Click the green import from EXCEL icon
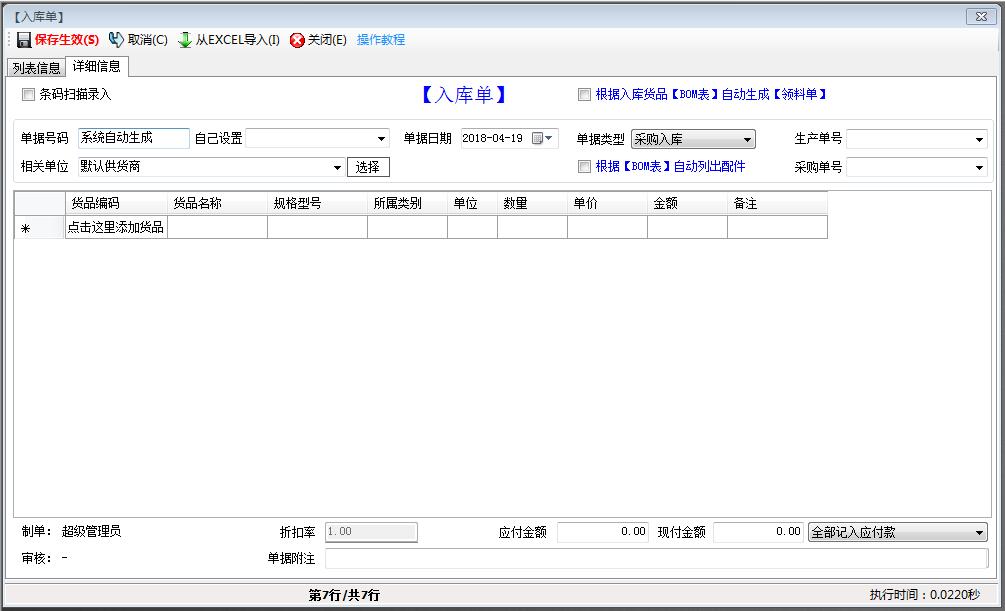Screen dimensions: 1005x611 pos(185,40)
